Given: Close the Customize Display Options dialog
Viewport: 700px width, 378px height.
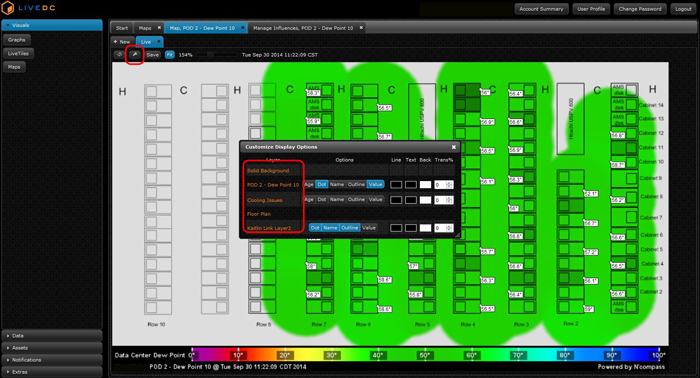Looking at the screenshot, I should (x=454, y=147).
